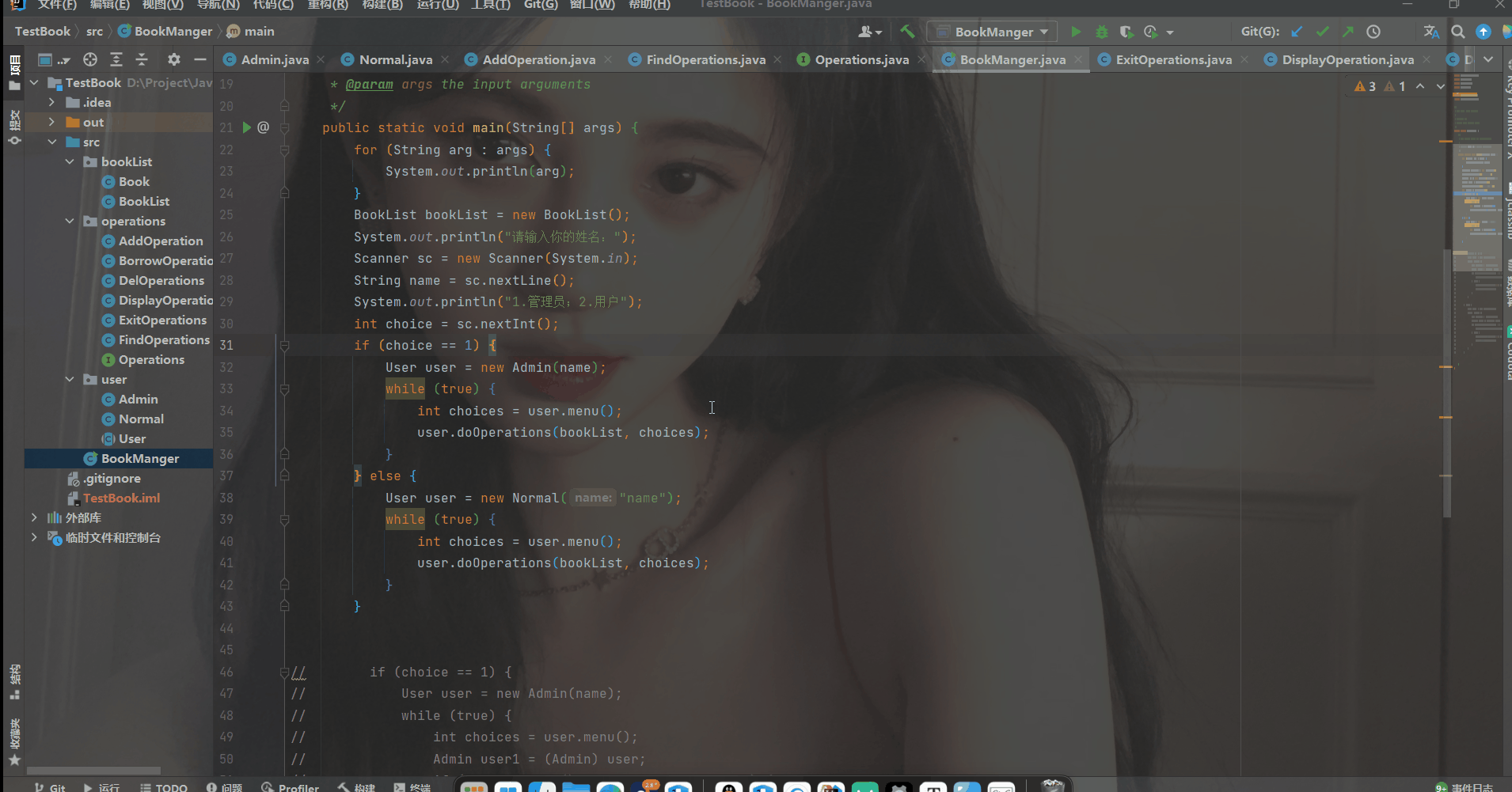
Task: Open user account dropdown in toolbar
Action: tap(870, 32)
